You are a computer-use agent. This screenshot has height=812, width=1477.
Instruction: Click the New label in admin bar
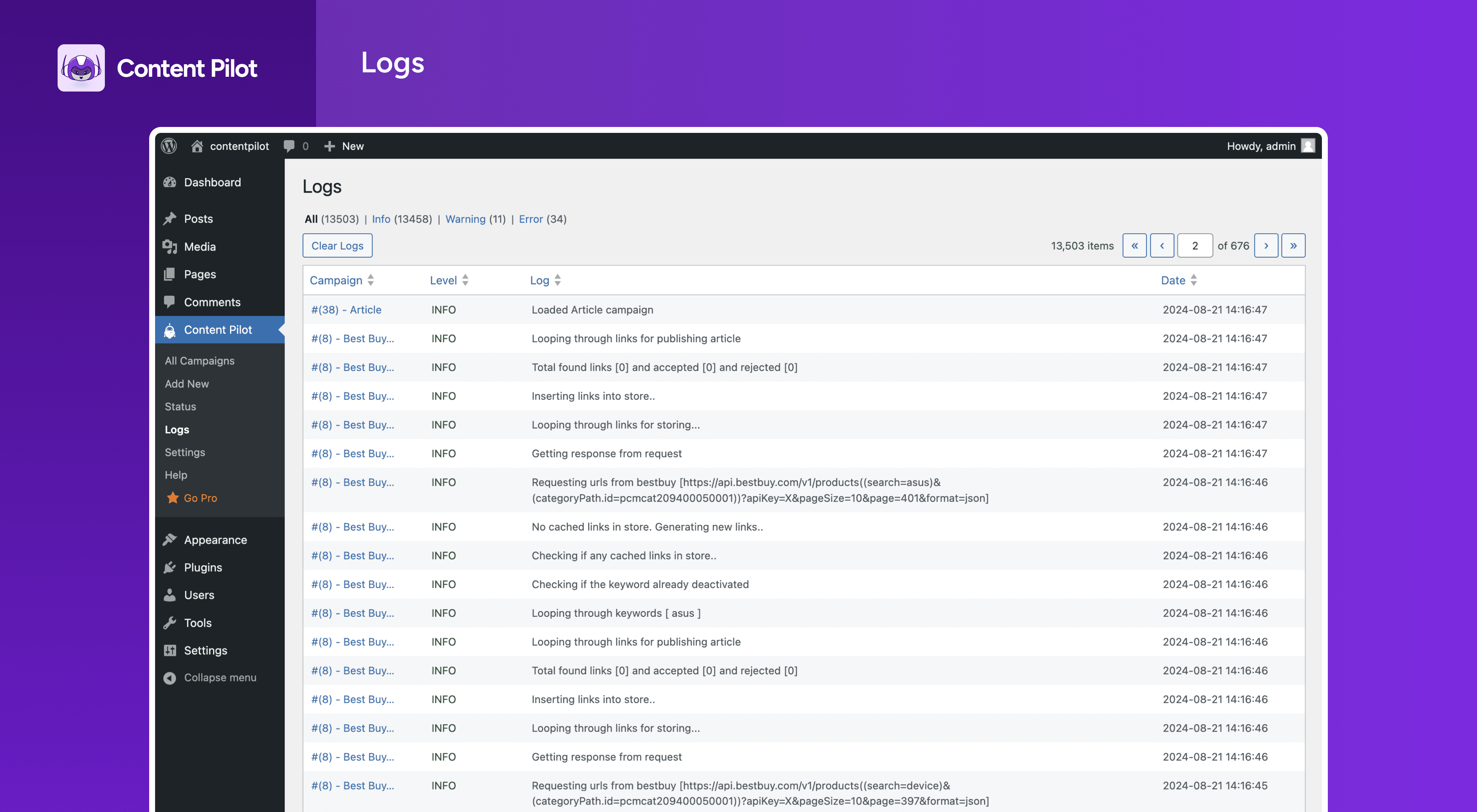(353, 146)
